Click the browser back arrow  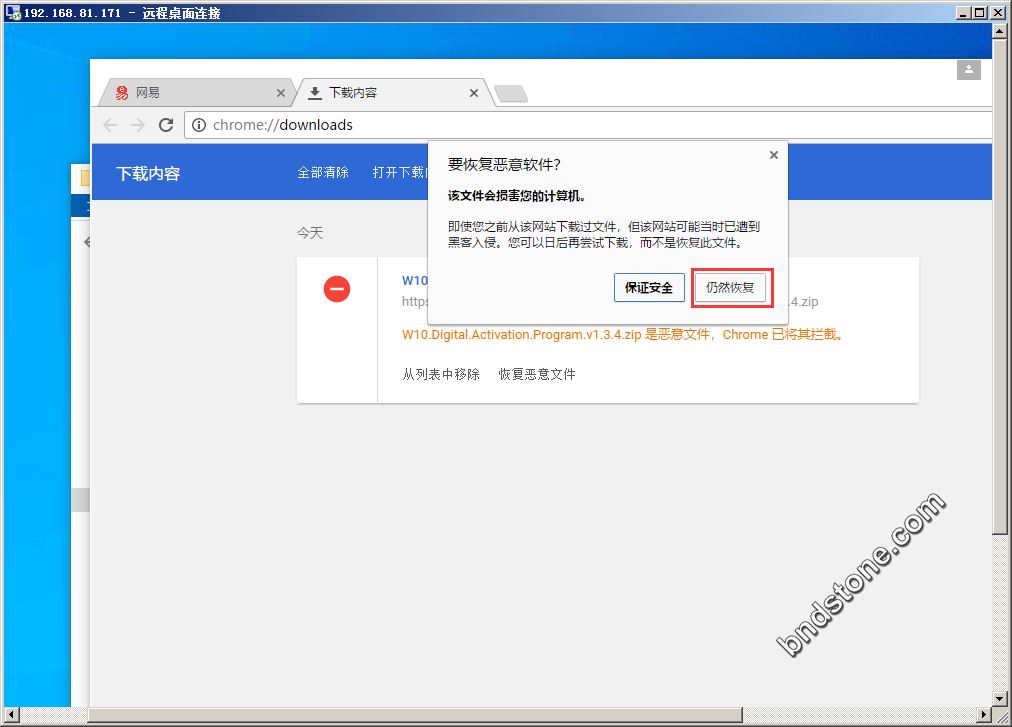click(x=110, y=125)
